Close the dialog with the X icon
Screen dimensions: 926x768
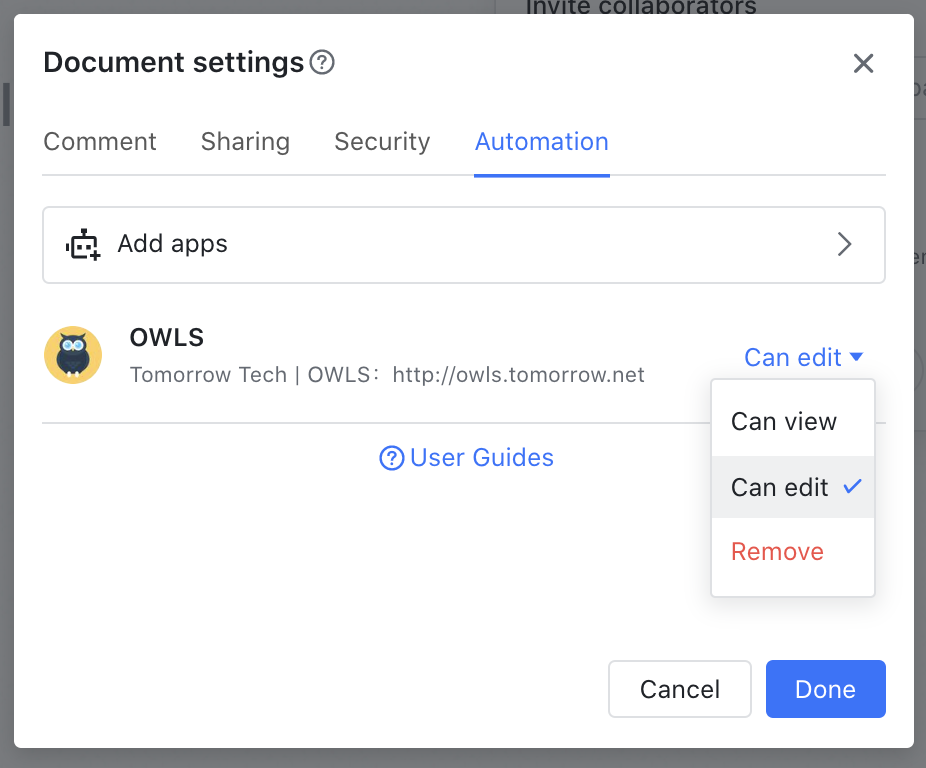tap(863, 62)
